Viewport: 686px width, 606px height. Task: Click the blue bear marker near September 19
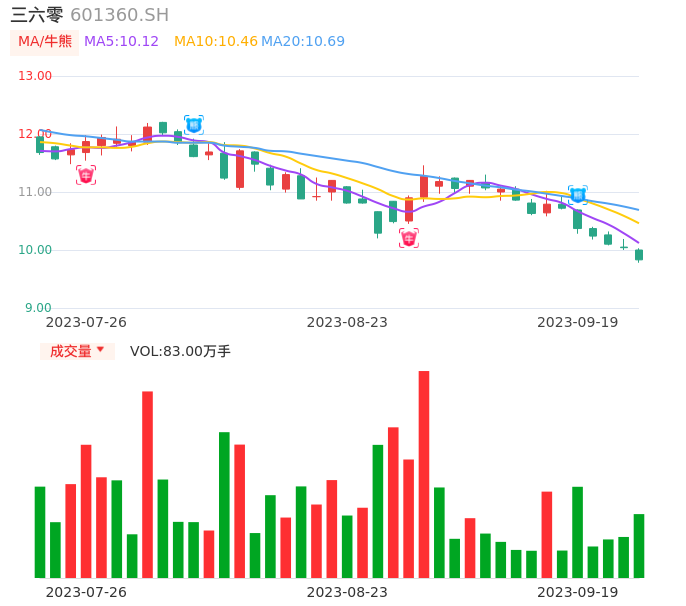coord(577,195)
